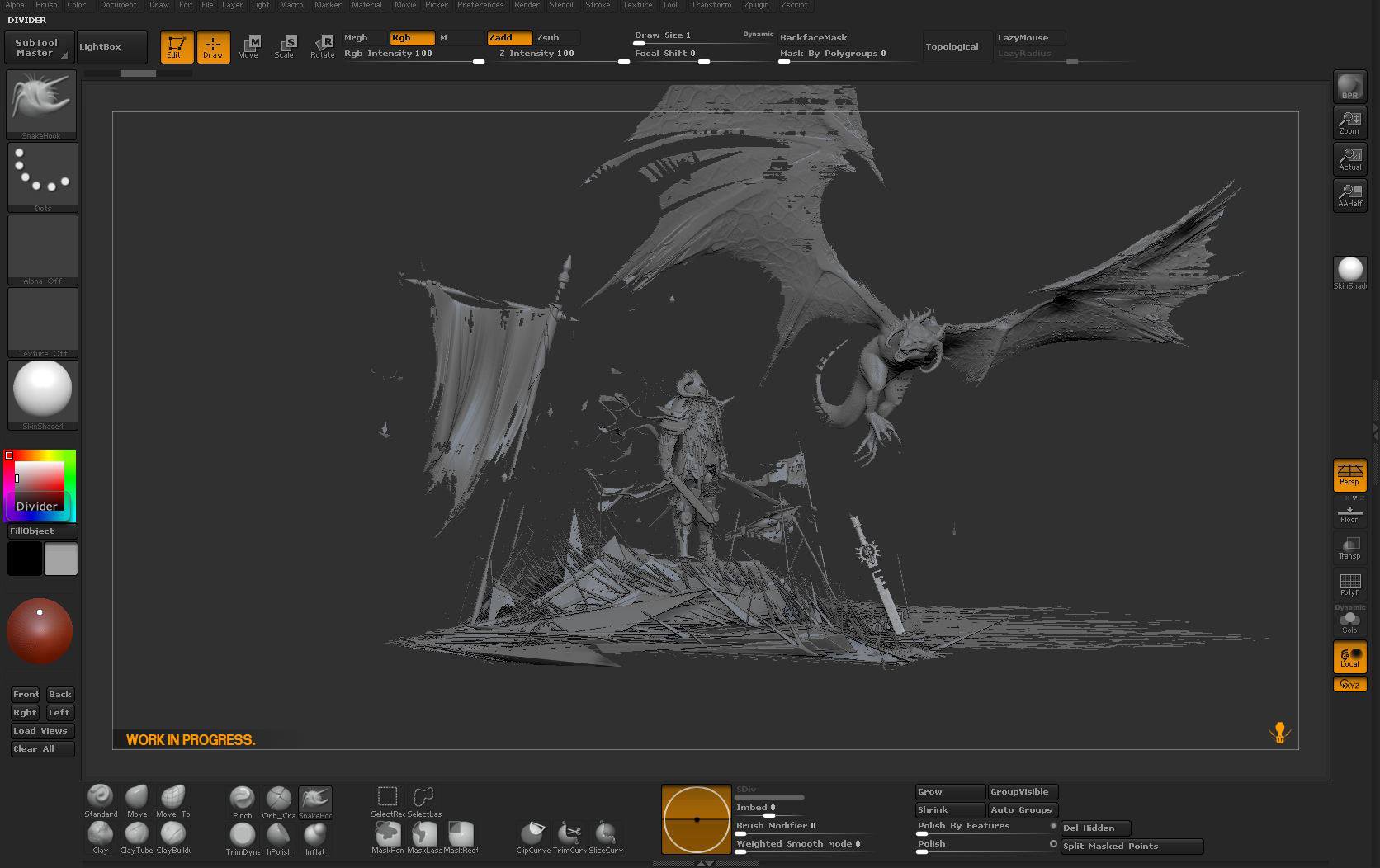1380x868 pixels.
Task: Open the Preferences menu
Action: pos(480,5)
